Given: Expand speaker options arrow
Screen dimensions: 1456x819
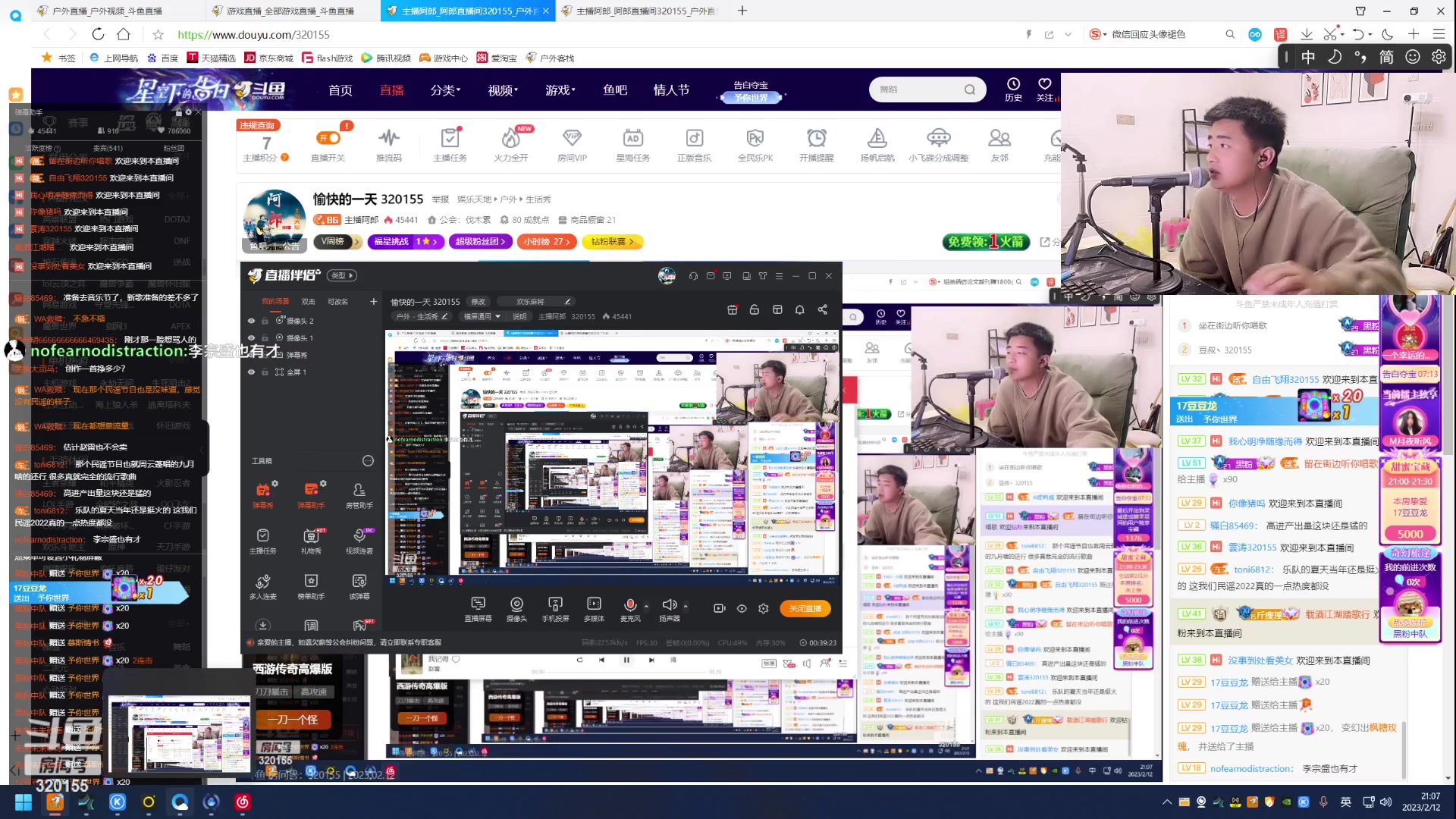Looking at the screenshot, I should (686, 606).
